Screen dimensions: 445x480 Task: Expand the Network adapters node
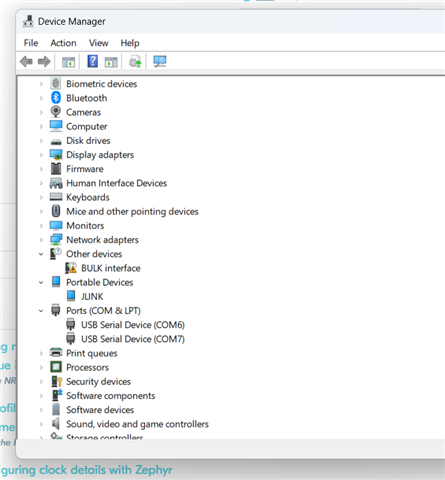pyautogui.click(x=41, y=240)
